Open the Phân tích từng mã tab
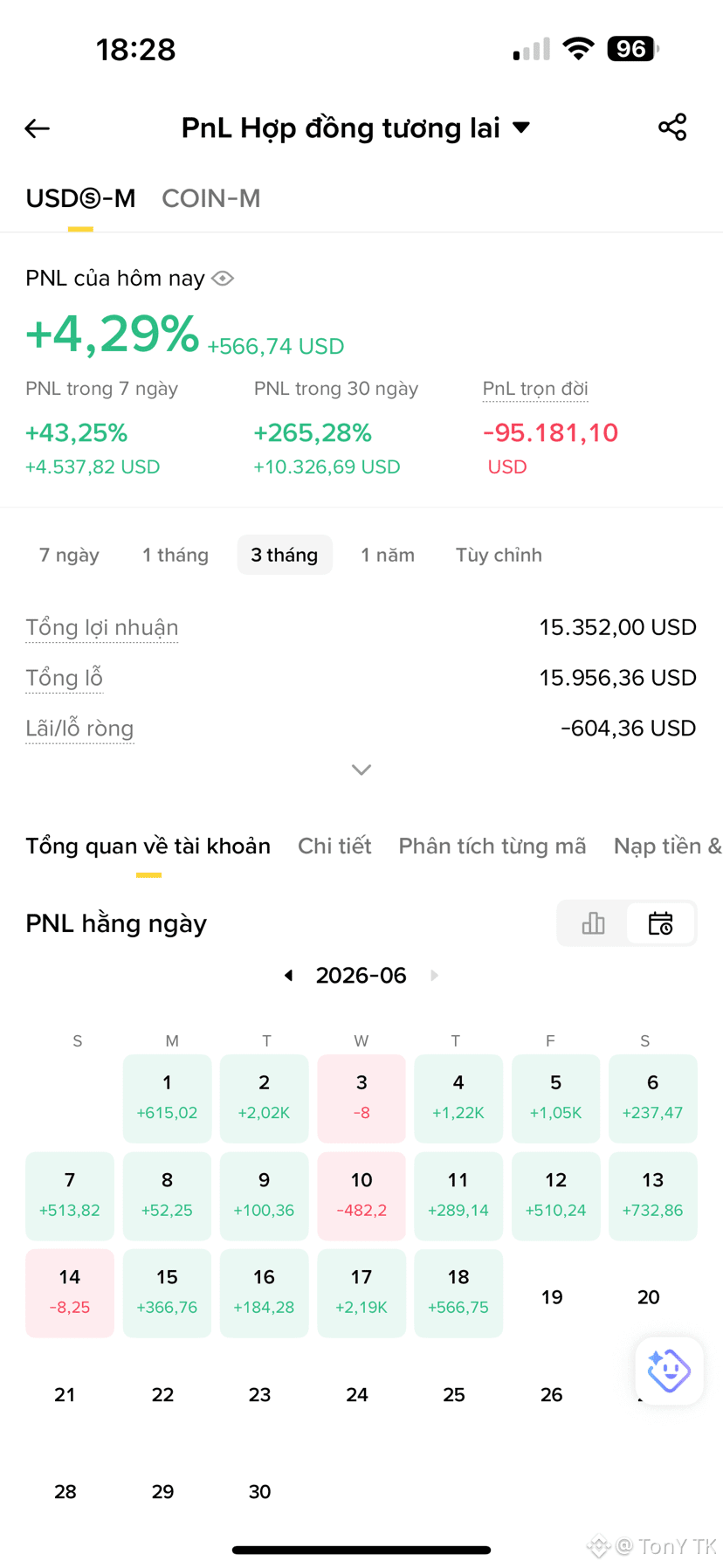 (492, 846)
